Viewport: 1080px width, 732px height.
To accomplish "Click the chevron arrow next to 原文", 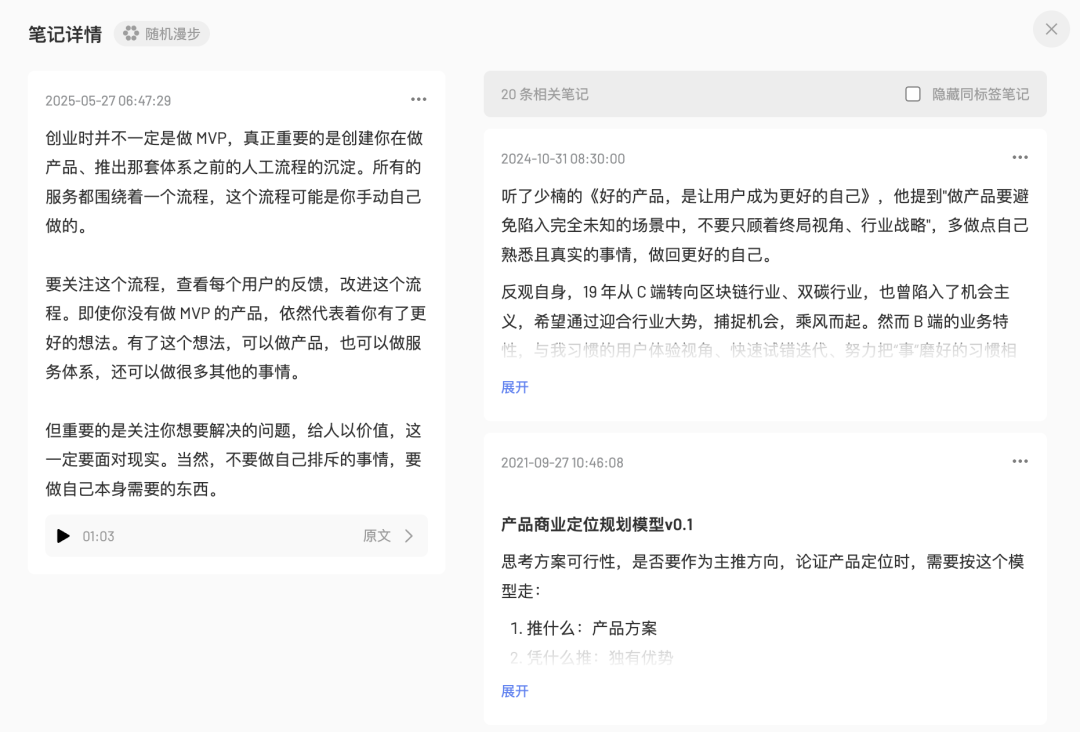I will [x=409, y=536].
